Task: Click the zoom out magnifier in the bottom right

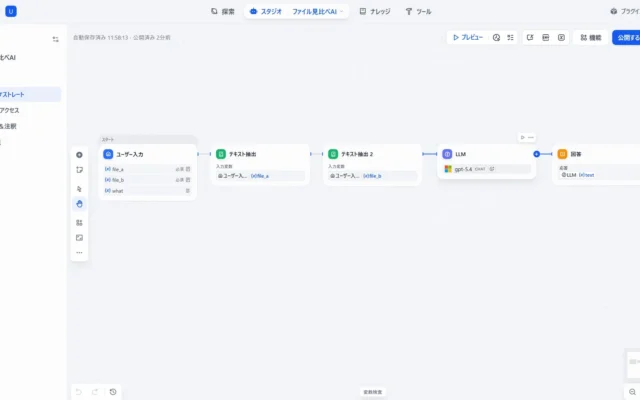Action: click(x=632, y=392)
